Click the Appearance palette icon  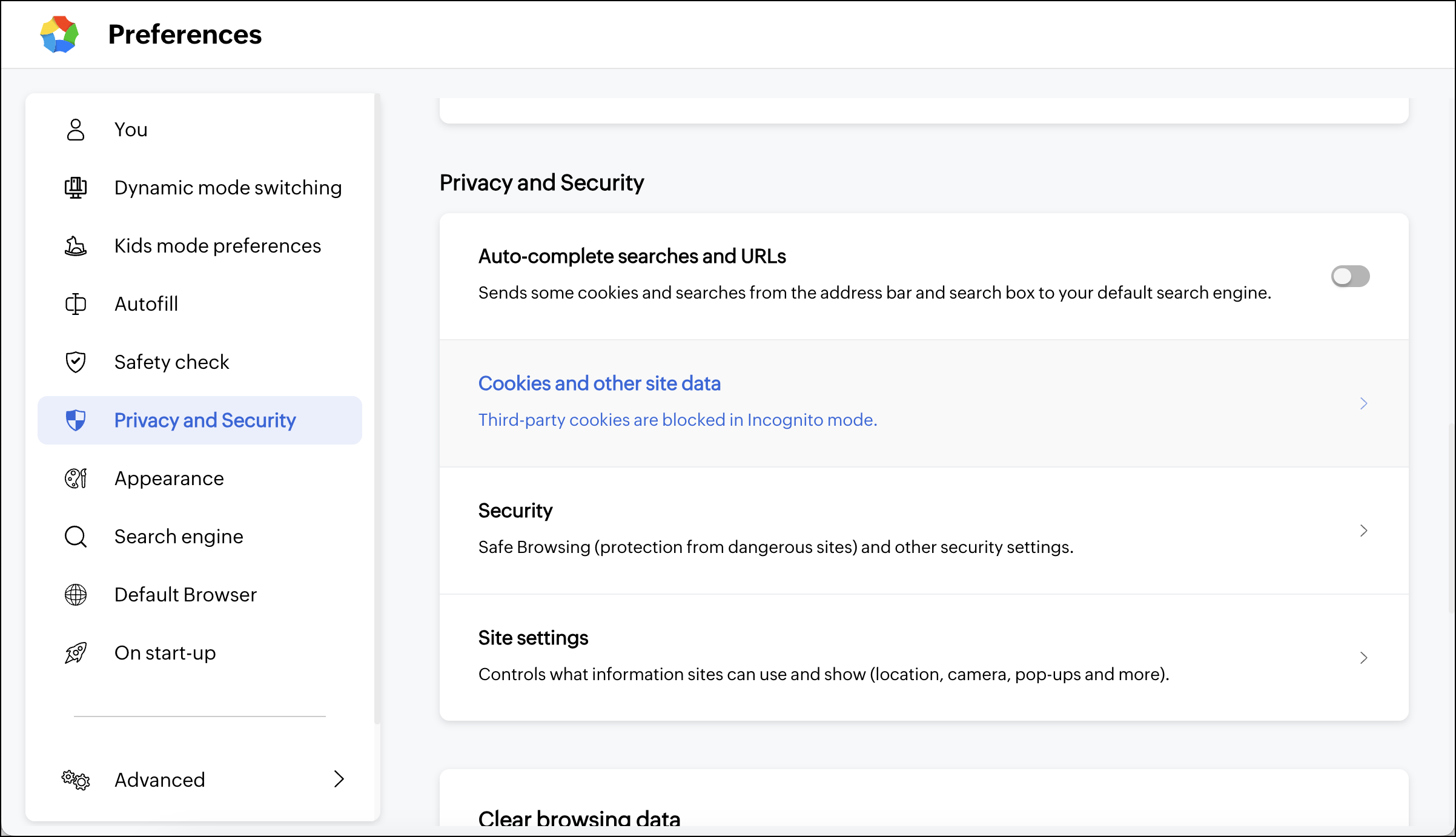pyautogui.click(x=76, y=478)
